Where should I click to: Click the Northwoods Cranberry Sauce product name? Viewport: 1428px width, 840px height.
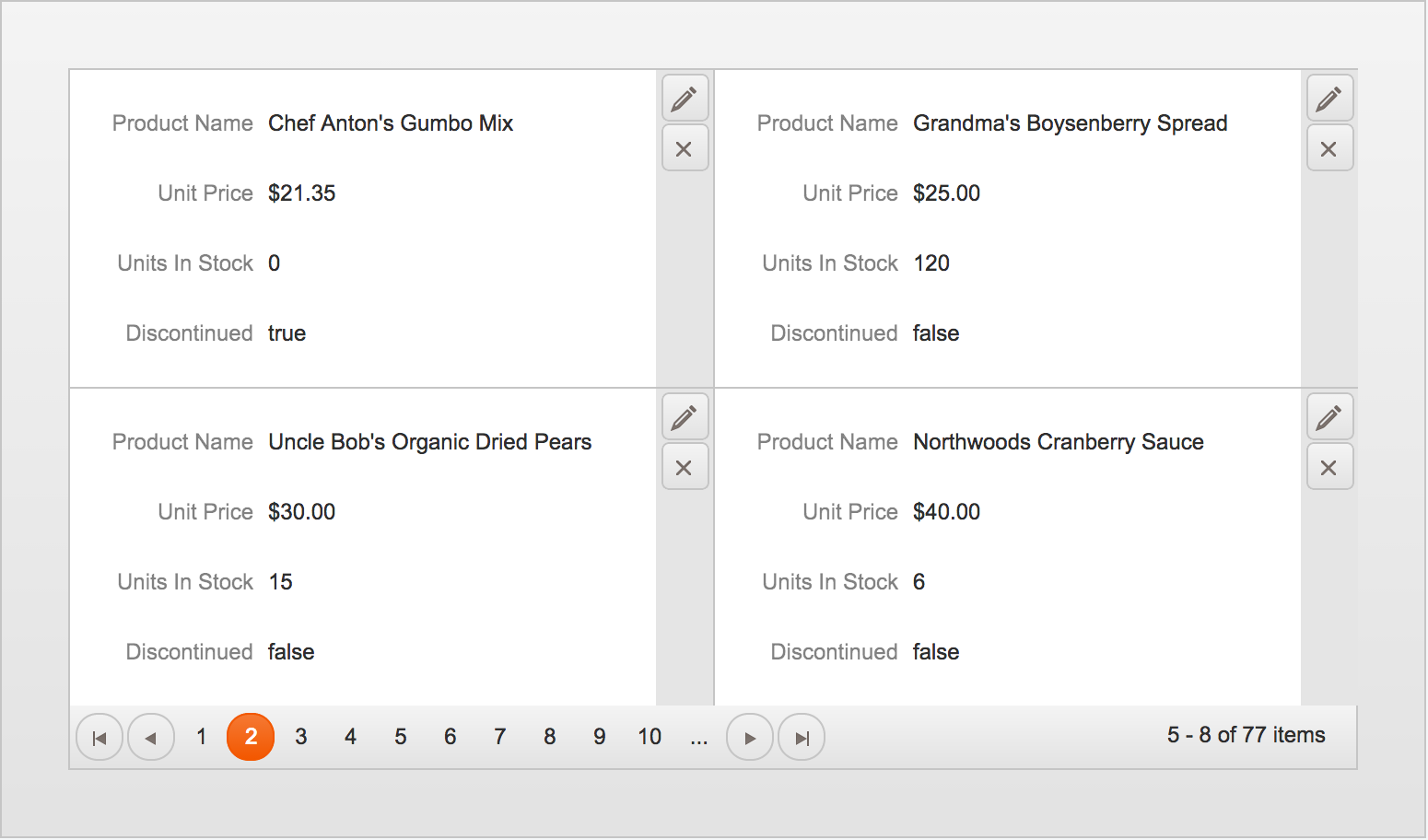[1058, 442]
